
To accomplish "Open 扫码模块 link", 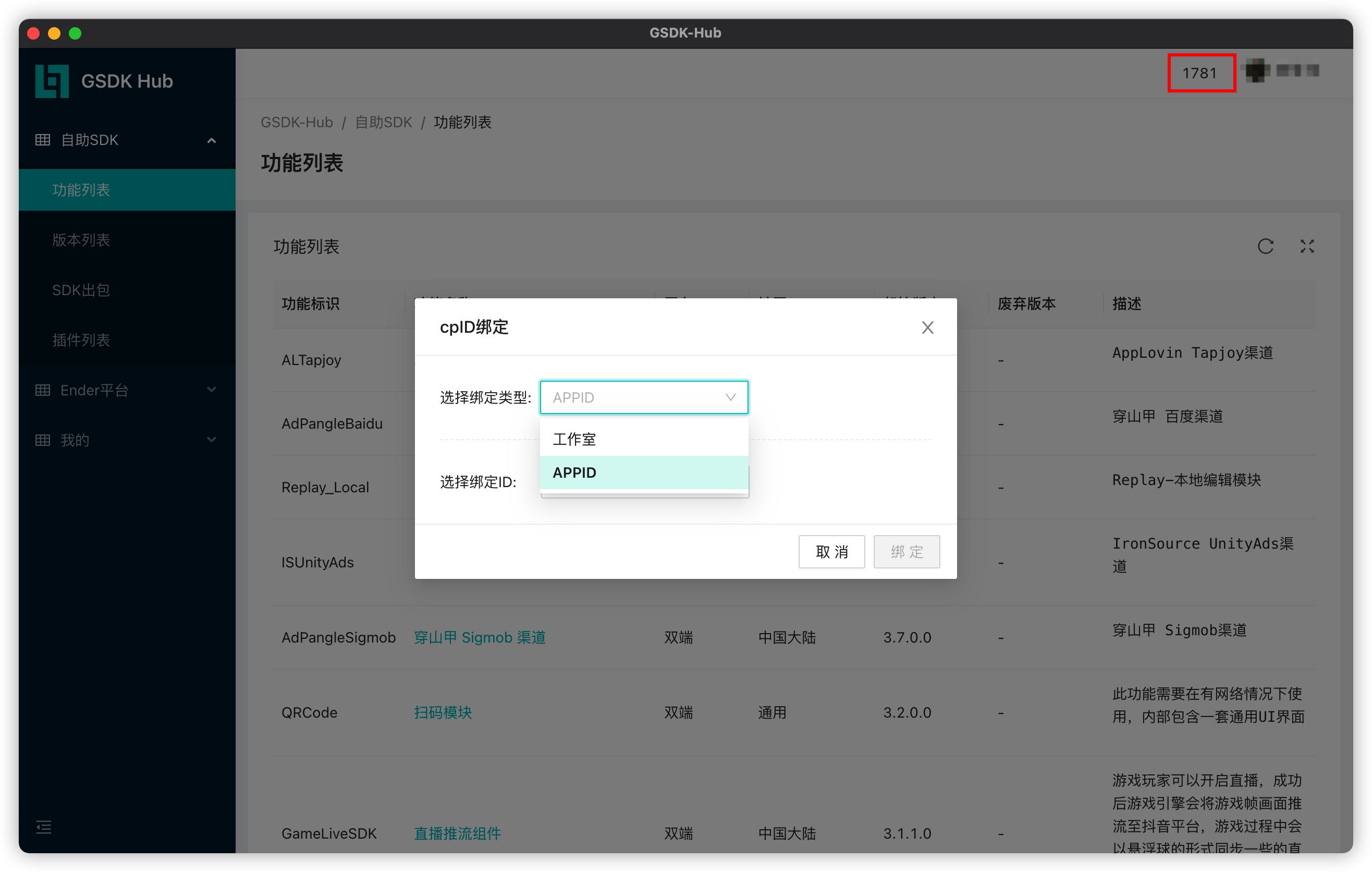I will pos(443,712).
